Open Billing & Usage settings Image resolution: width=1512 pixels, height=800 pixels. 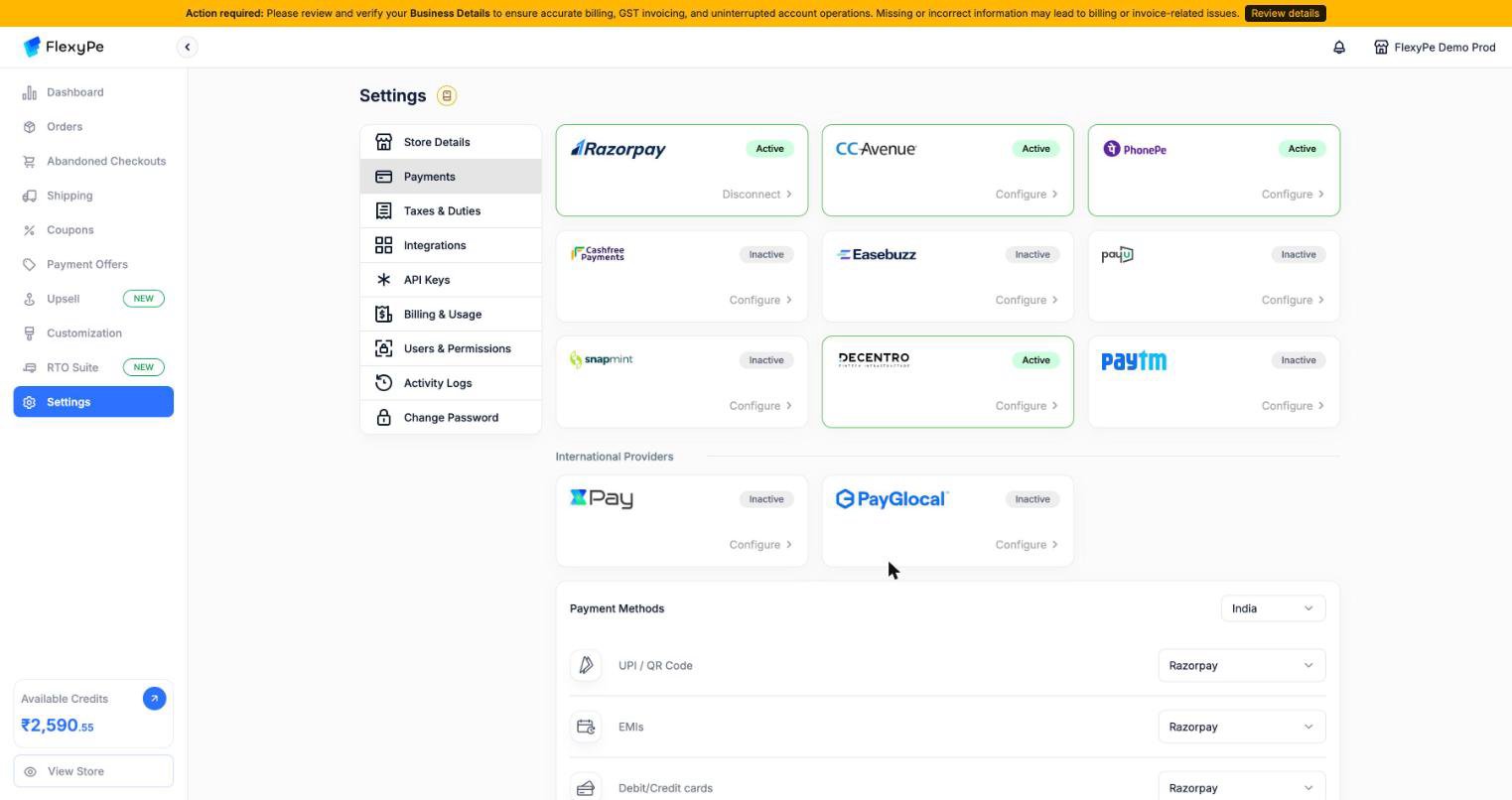451,314
